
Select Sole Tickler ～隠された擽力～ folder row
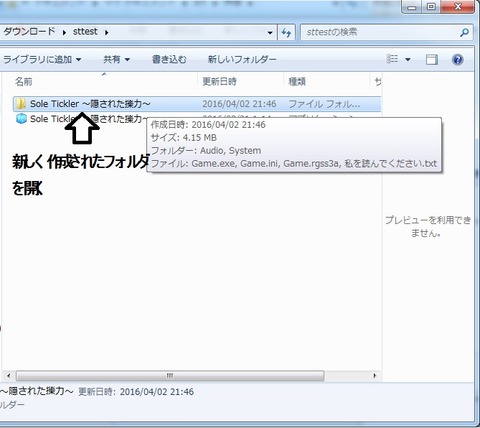pyautogui.click(x=197, y=104)
